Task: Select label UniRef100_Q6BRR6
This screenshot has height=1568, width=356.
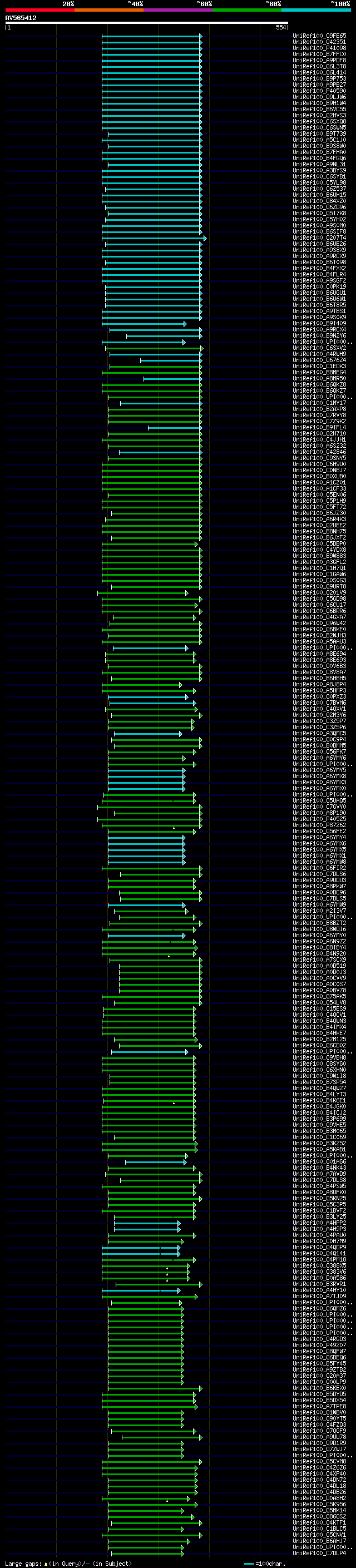Action: [319, 611]
